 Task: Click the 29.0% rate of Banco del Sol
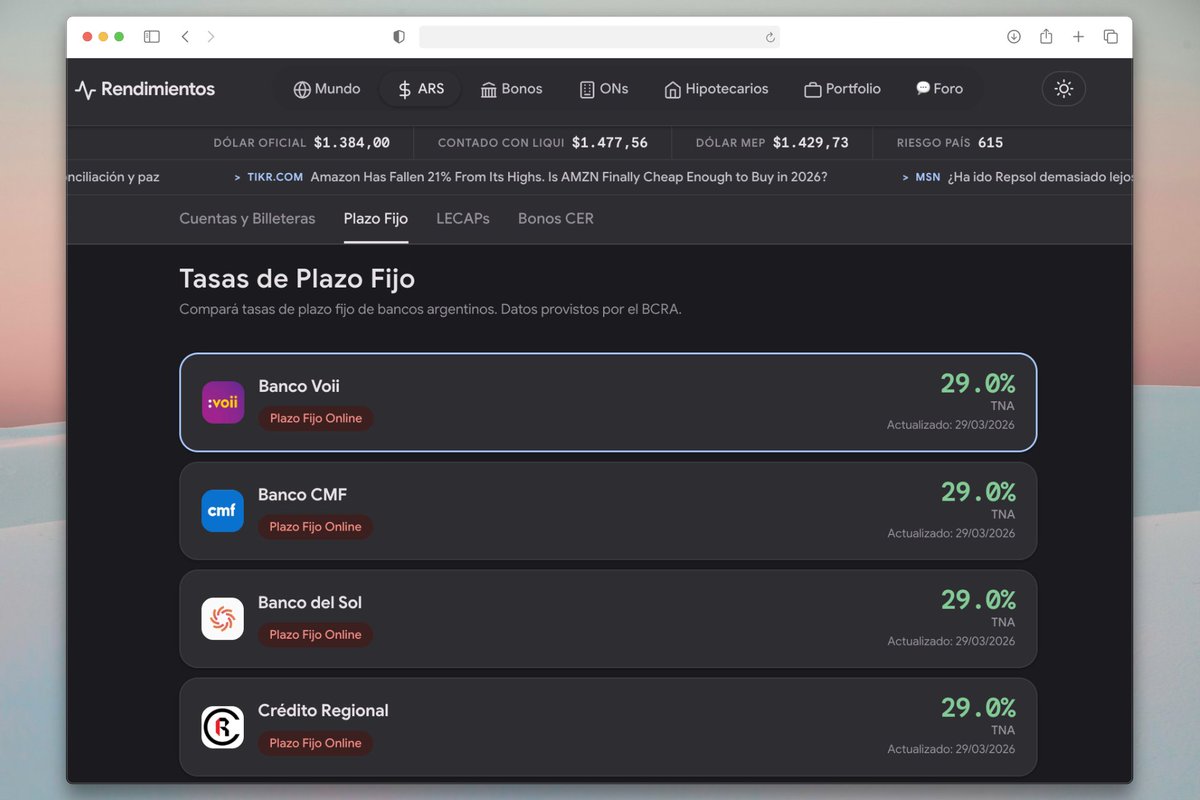[977, 599]
